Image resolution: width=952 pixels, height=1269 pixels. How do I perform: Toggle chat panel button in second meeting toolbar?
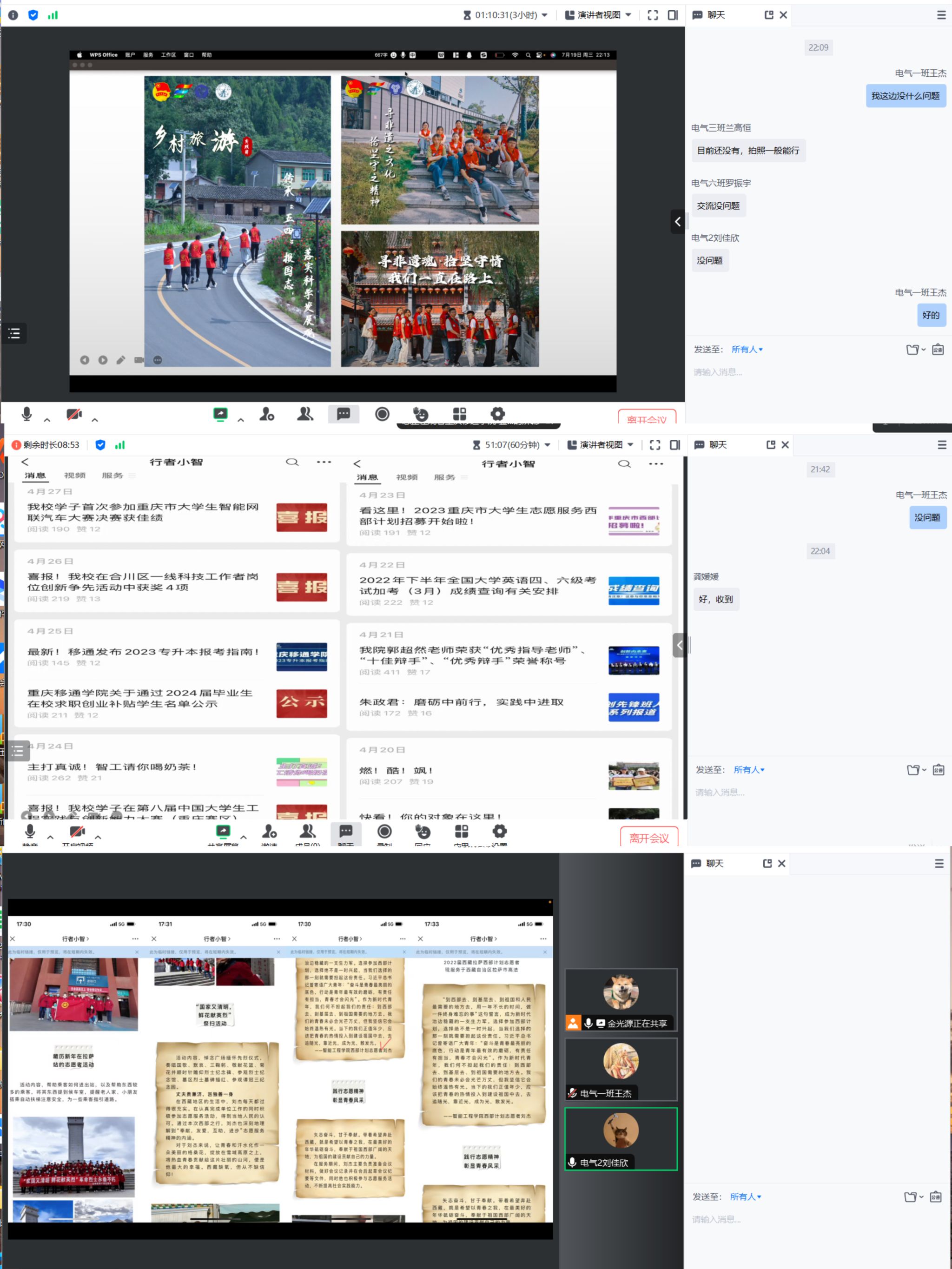tap(346, 831)
